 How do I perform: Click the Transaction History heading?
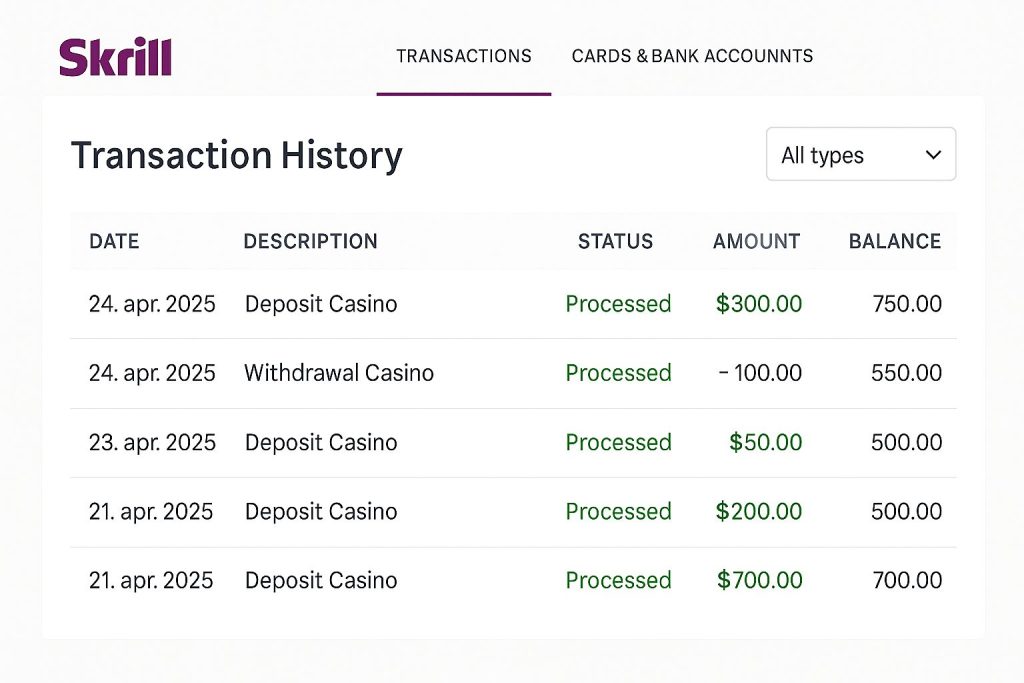[236, 155]
